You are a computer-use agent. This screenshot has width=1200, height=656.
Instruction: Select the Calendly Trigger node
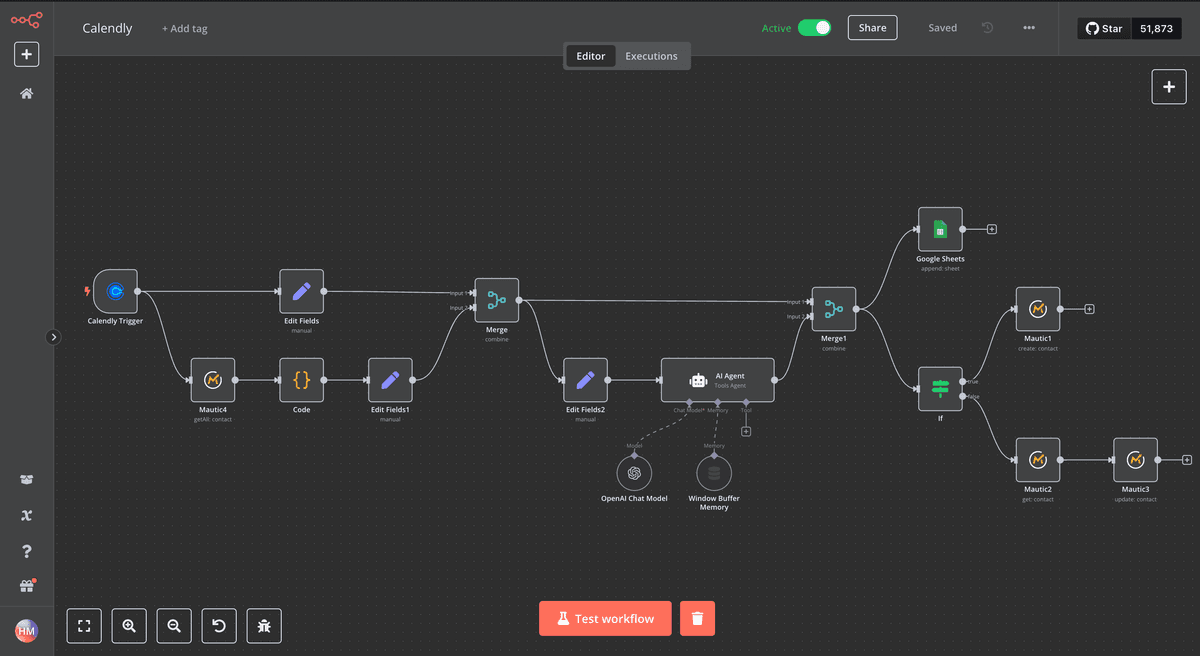[115, 292]
